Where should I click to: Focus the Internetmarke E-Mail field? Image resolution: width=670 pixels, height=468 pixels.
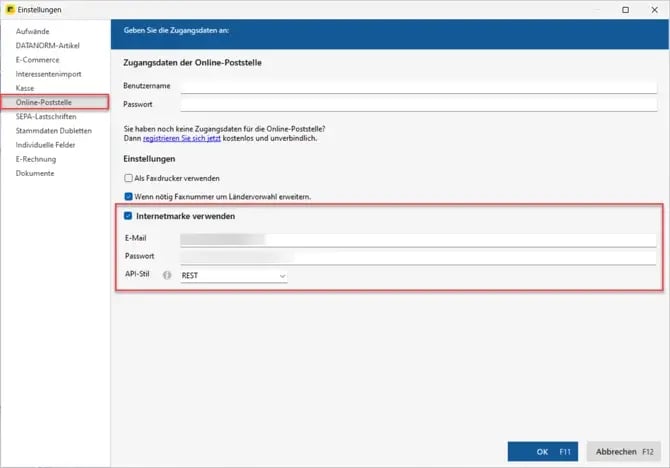[x=418, y=239]
